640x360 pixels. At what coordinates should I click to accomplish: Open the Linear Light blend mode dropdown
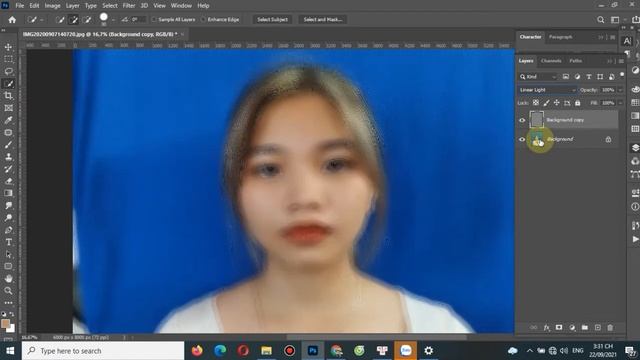point(547,90)
